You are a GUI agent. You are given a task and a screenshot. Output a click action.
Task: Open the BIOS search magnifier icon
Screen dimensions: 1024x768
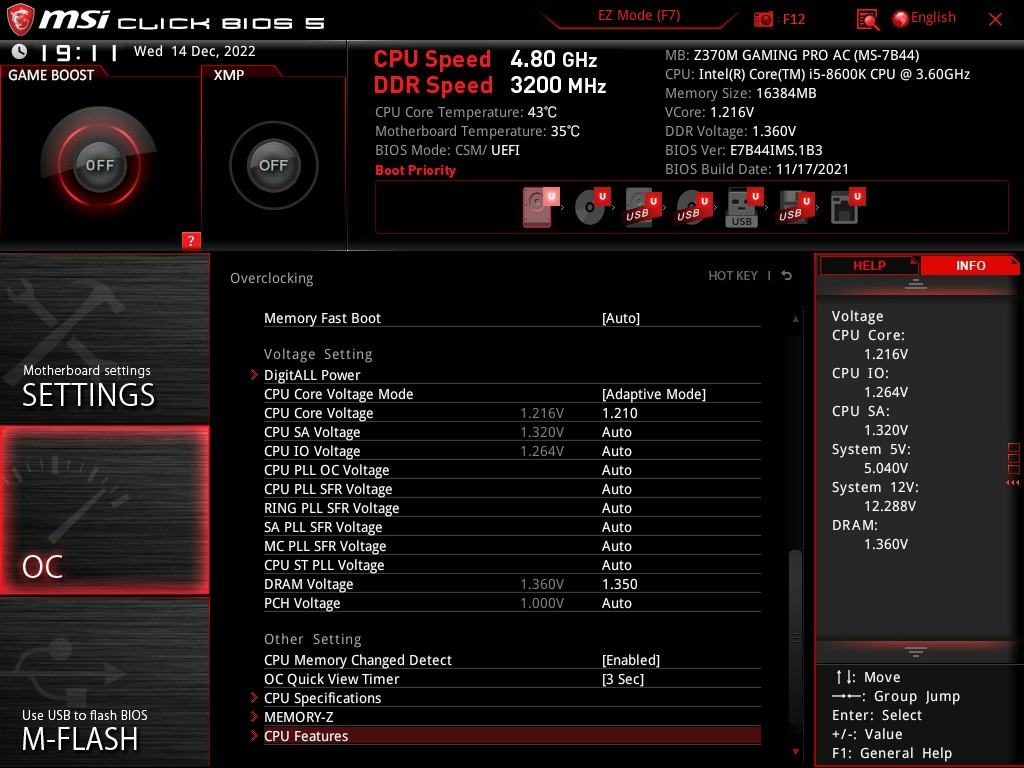click(867, 20)
